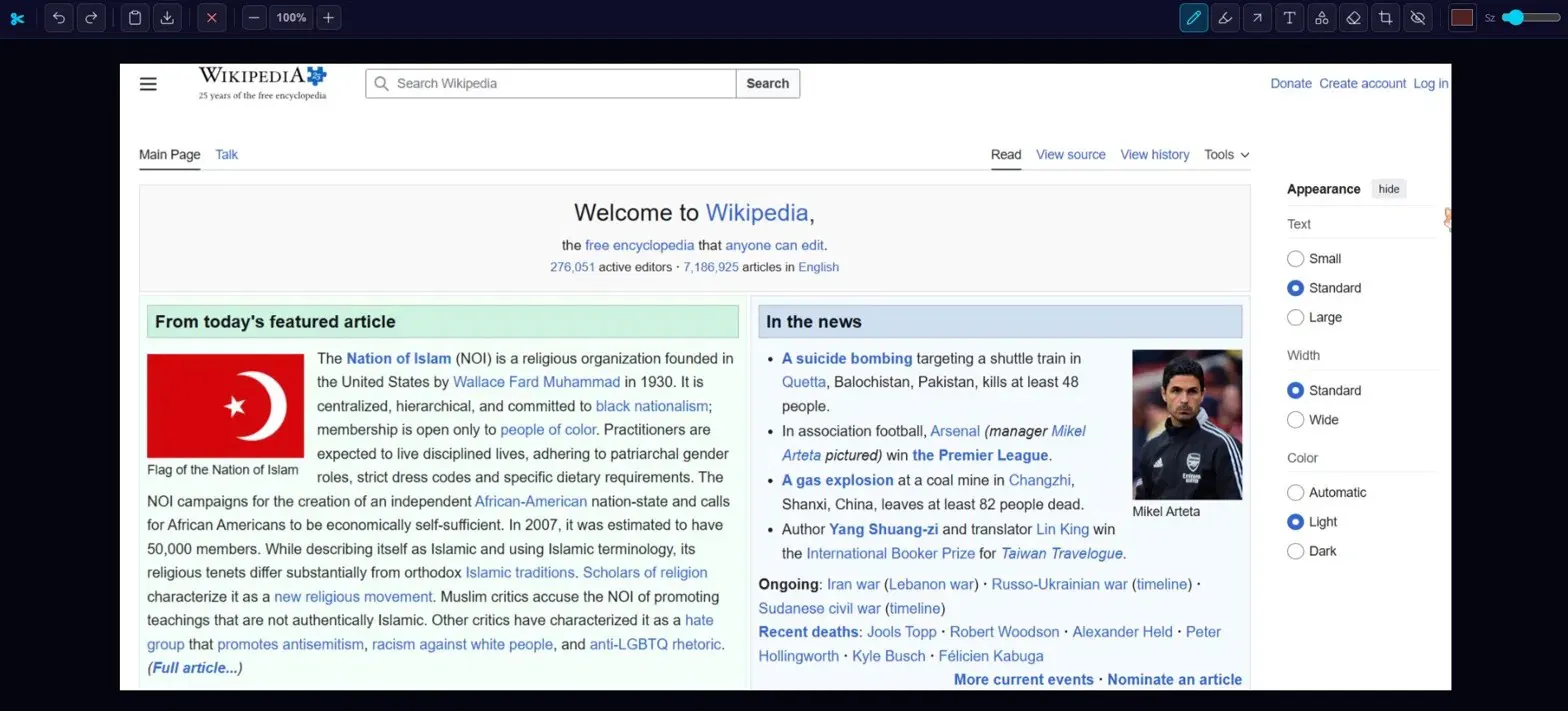
Task: Select the Shapes tool
Action: click(1321, 18)
